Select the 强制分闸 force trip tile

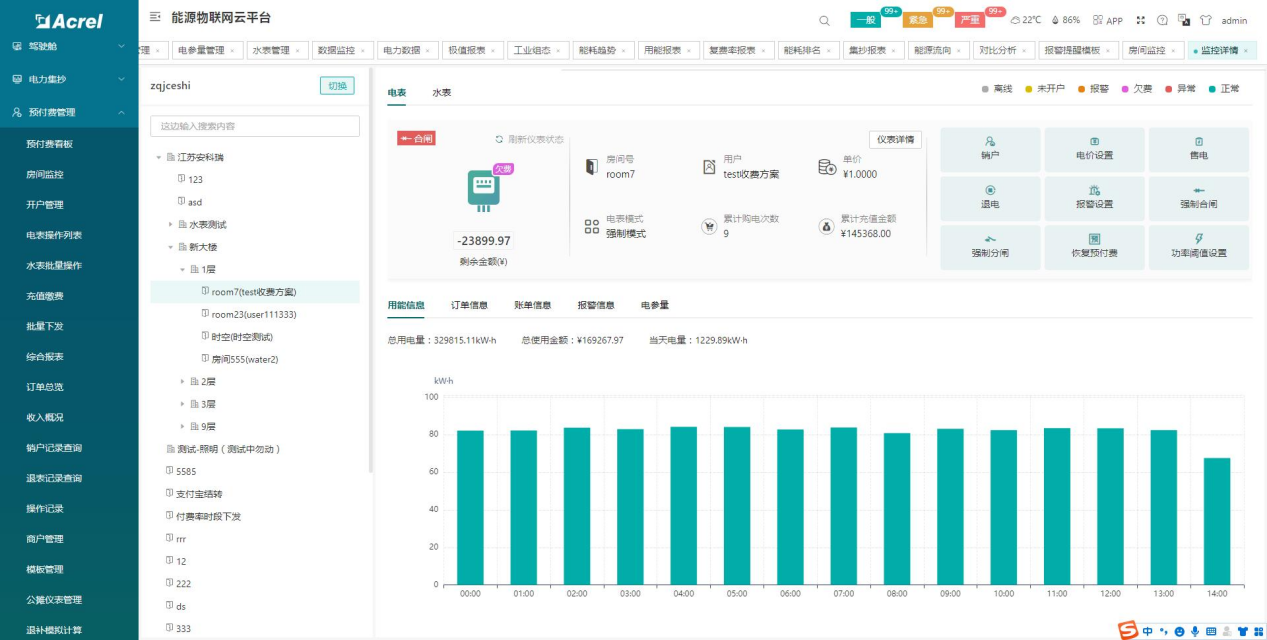click(x=990, y=246)
